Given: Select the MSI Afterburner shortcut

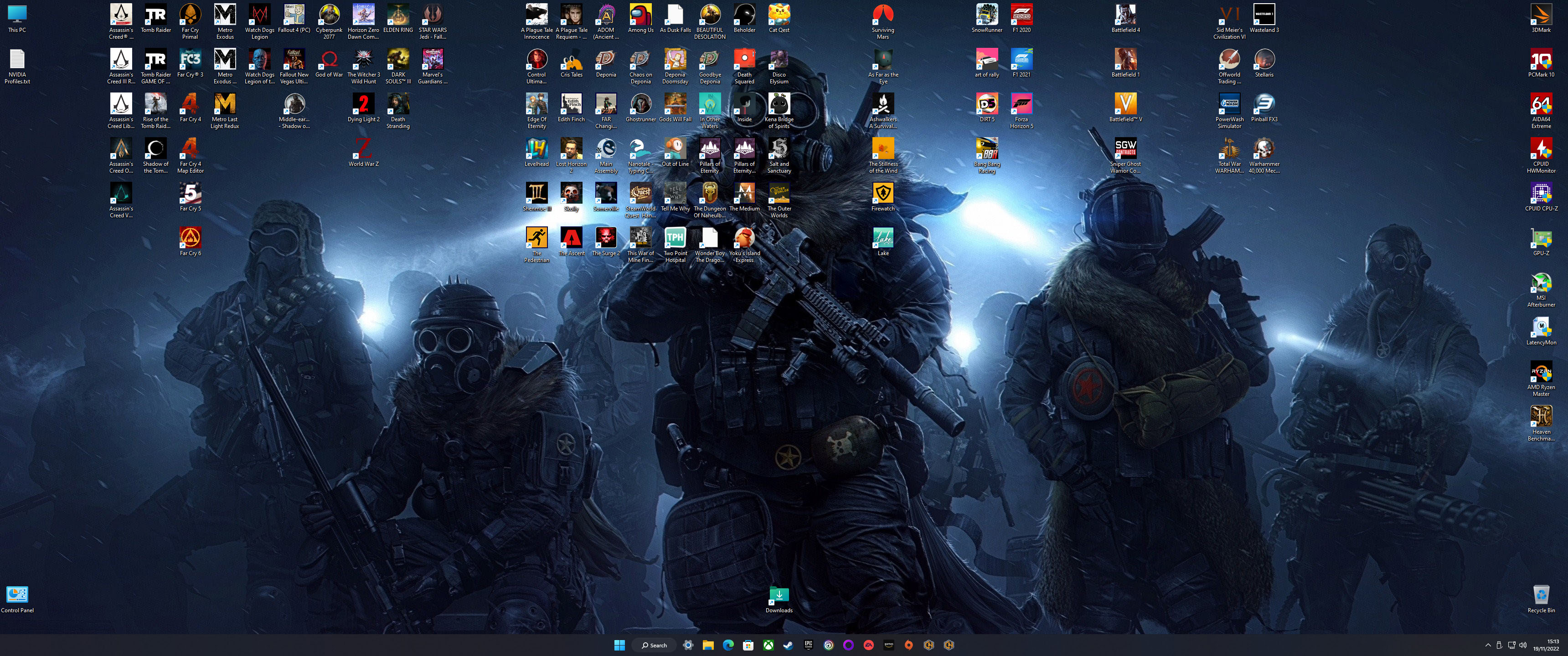Looking at the screenshot, I should pos(1541,290).
